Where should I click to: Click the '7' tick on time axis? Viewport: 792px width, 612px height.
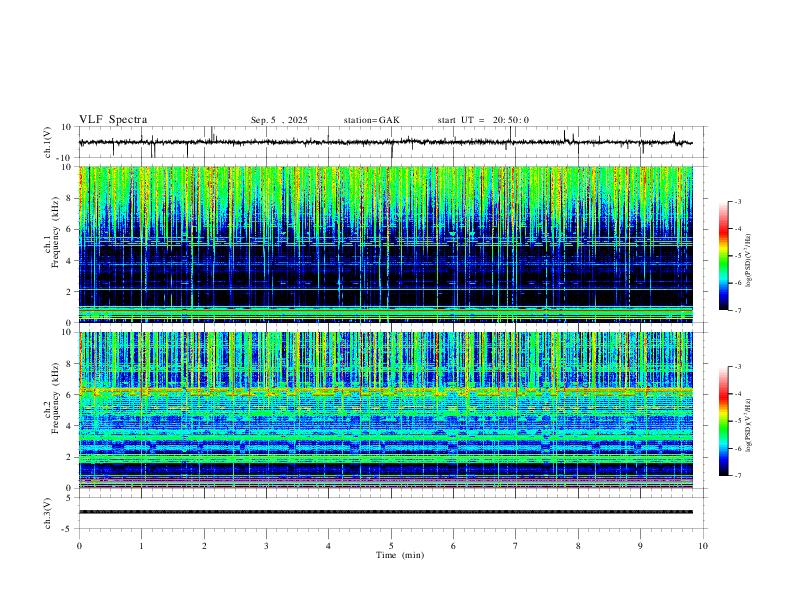pyautogui.click(x=516, y=546)
